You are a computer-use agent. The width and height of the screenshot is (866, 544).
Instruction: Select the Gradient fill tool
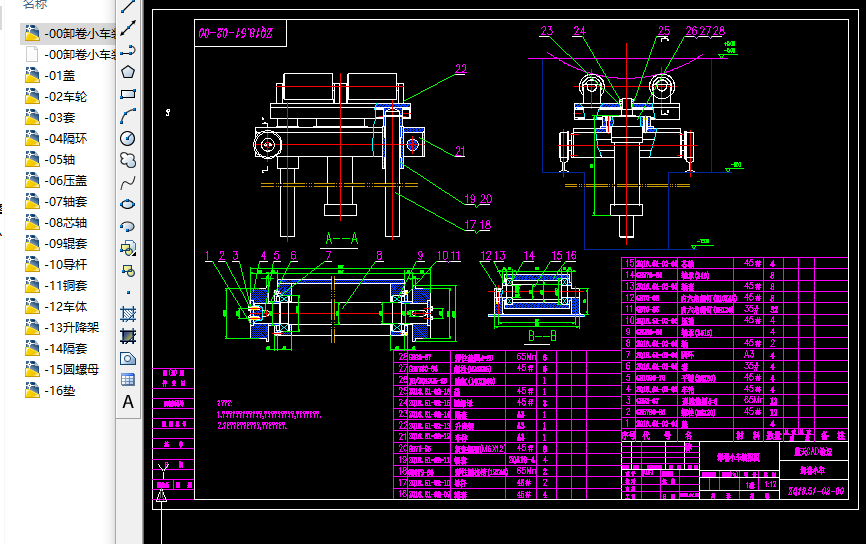[x=128, y=336]
